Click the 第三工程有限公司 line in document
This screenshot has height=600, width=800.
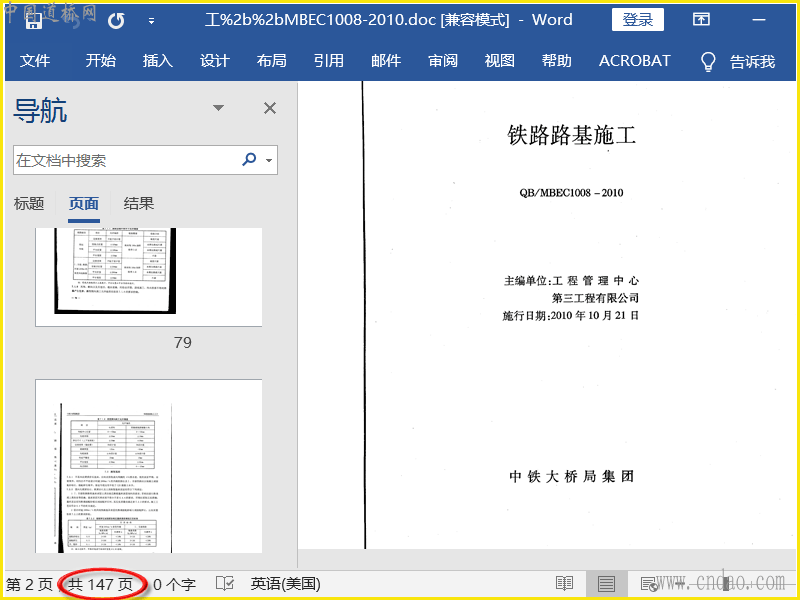595,298
